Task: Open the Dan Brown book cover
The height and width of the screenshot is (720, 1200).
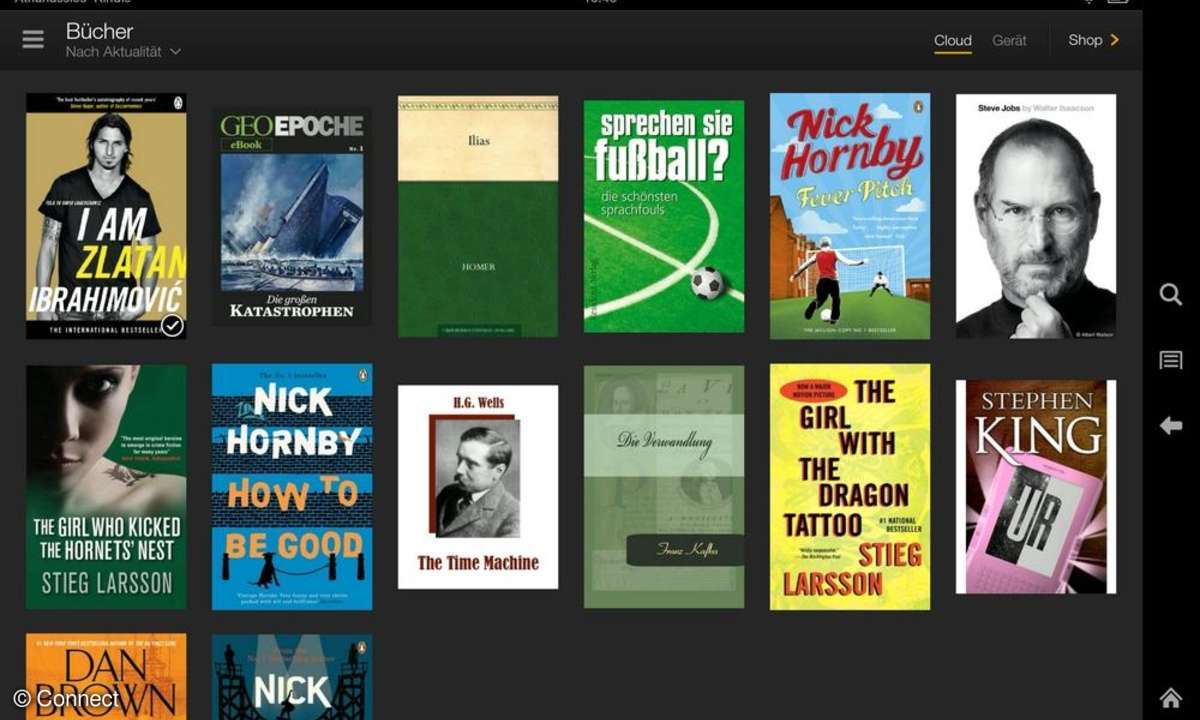Action: click(x=106, y=677)
